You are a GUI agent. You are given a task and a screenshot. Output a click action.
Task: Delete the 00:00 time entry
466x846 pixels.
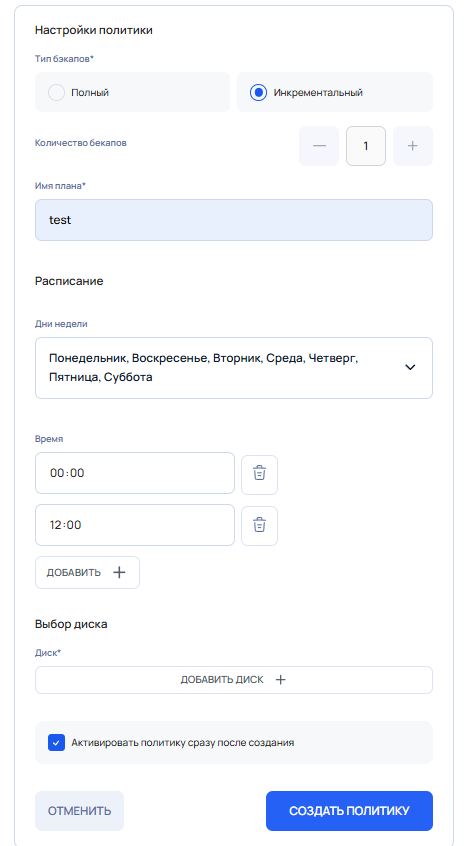(x=259, y=474)
